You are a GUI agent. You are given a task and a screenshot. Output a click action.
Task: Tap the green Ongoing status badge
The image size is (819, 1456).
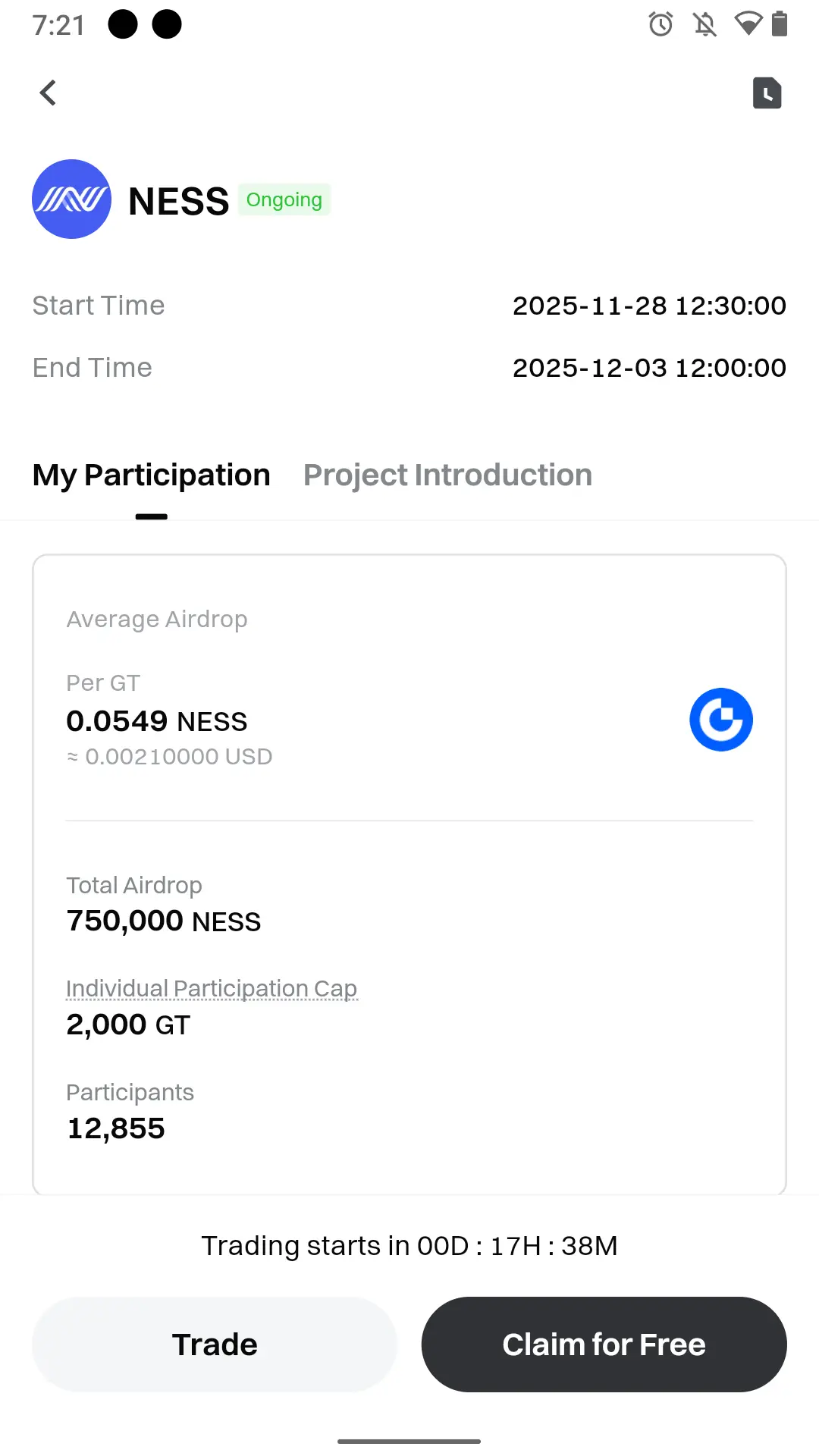[x=284, y=200]
